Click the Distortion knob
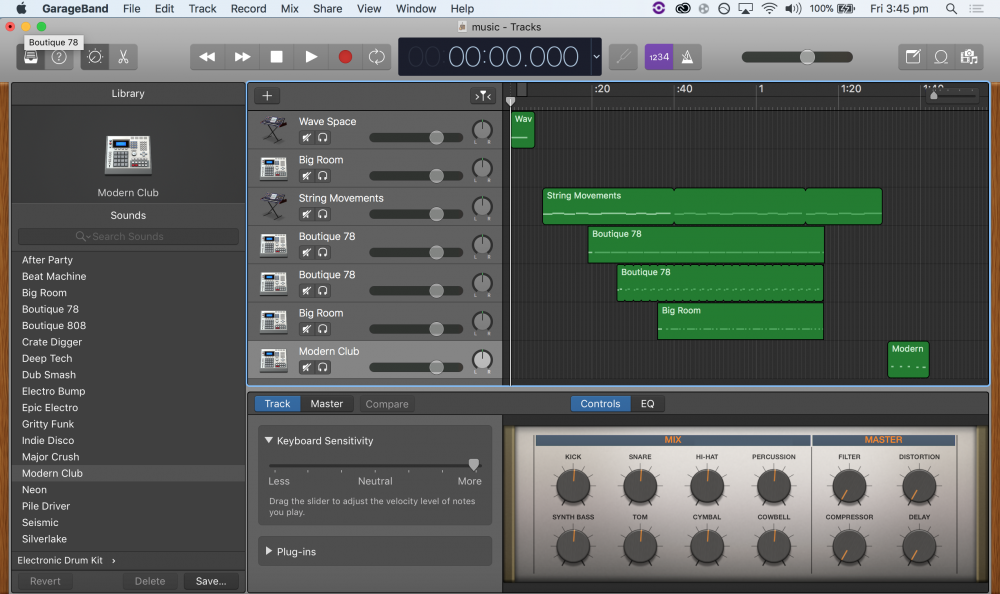The width and height of the screenshot is (1000, 594). click(x=919, y=486)
